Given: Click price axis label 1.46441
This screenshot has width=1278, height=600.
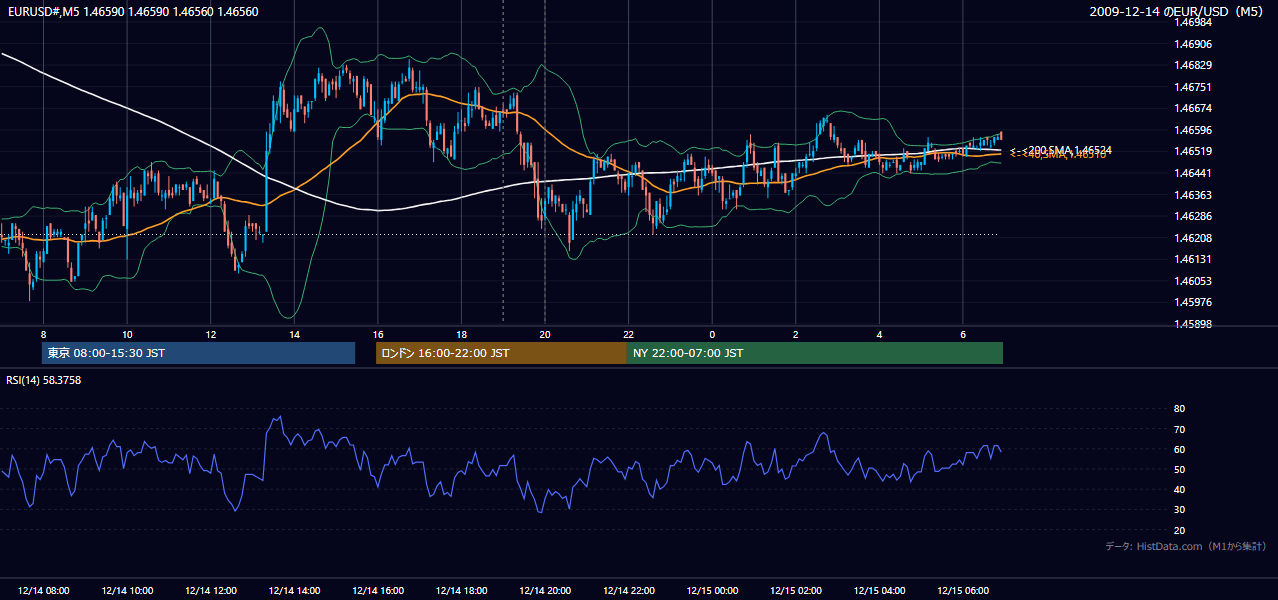Looking at the screenshot, I should coord(1192,173).
